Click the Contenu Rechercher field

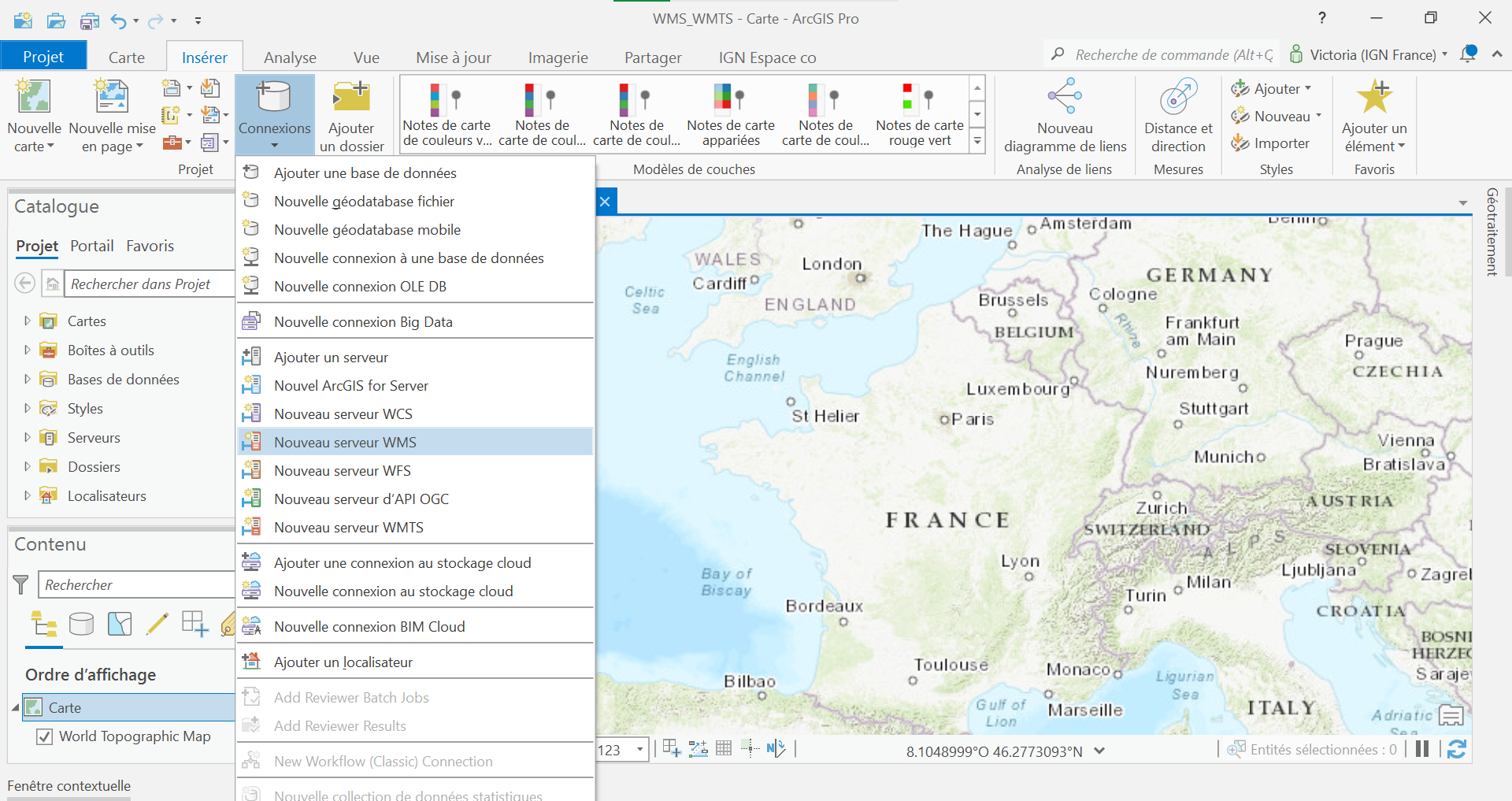point(137,584)
